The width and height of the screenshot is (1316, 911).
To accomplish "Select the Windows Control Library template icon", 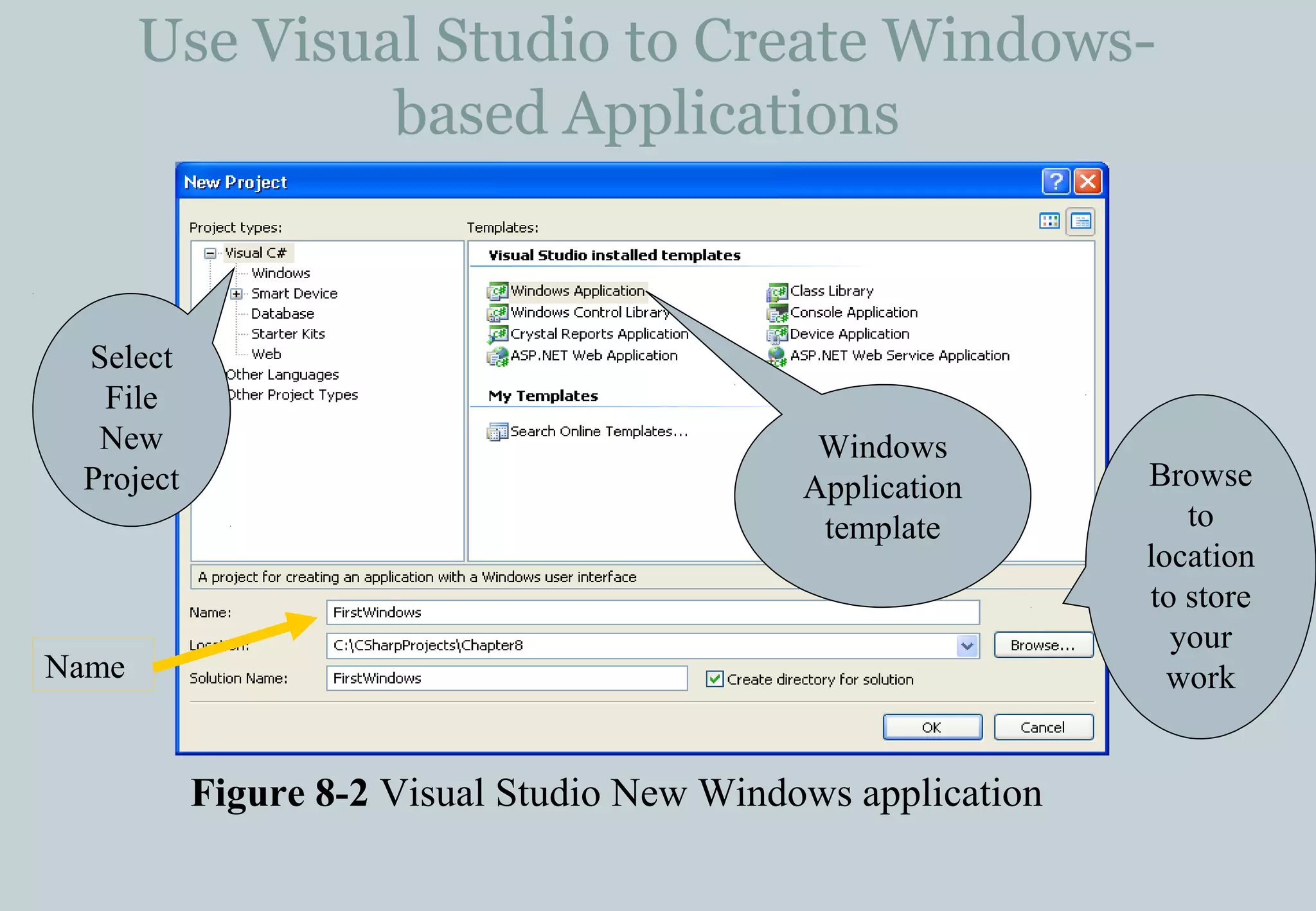I will [x=497, y=313].
